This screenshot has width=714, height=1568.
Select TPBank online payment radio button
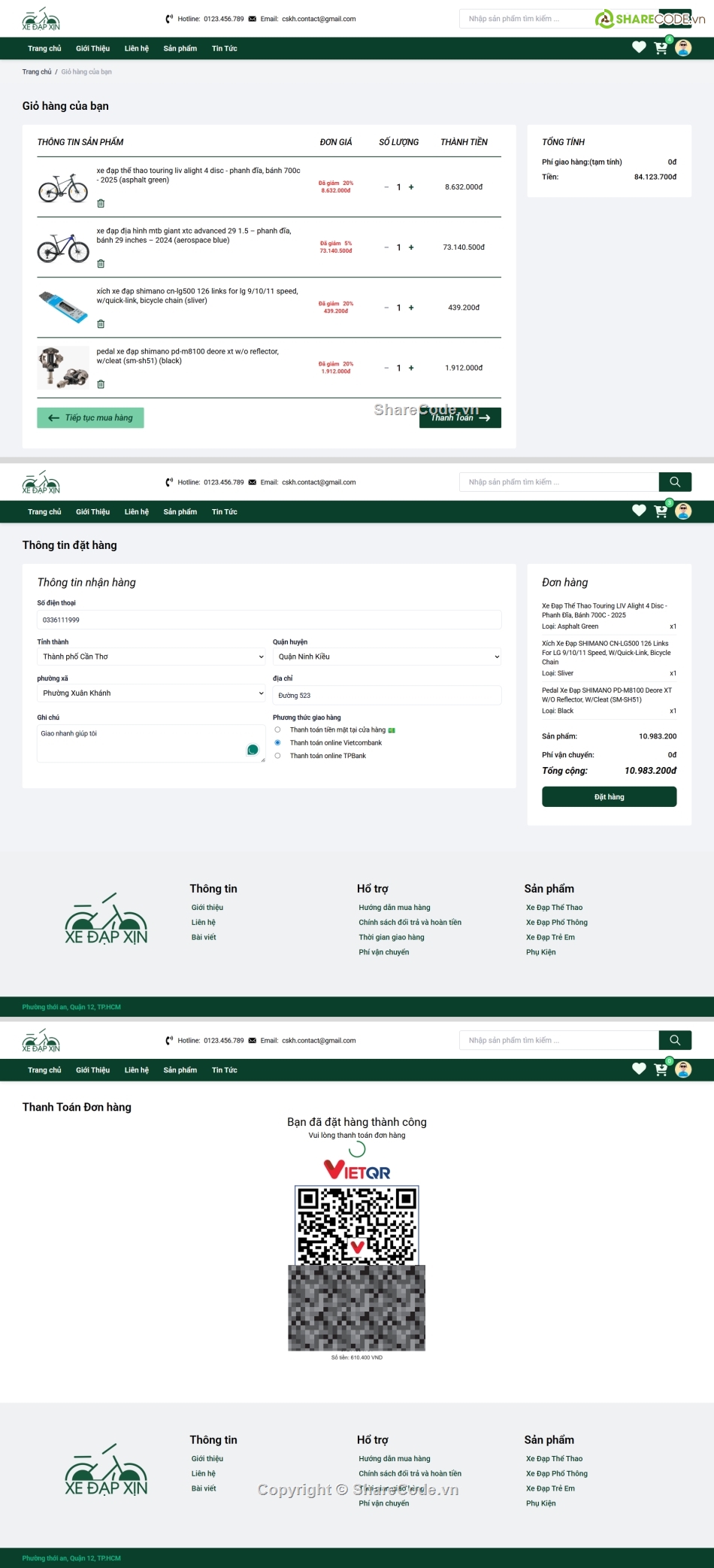(277, 756)
